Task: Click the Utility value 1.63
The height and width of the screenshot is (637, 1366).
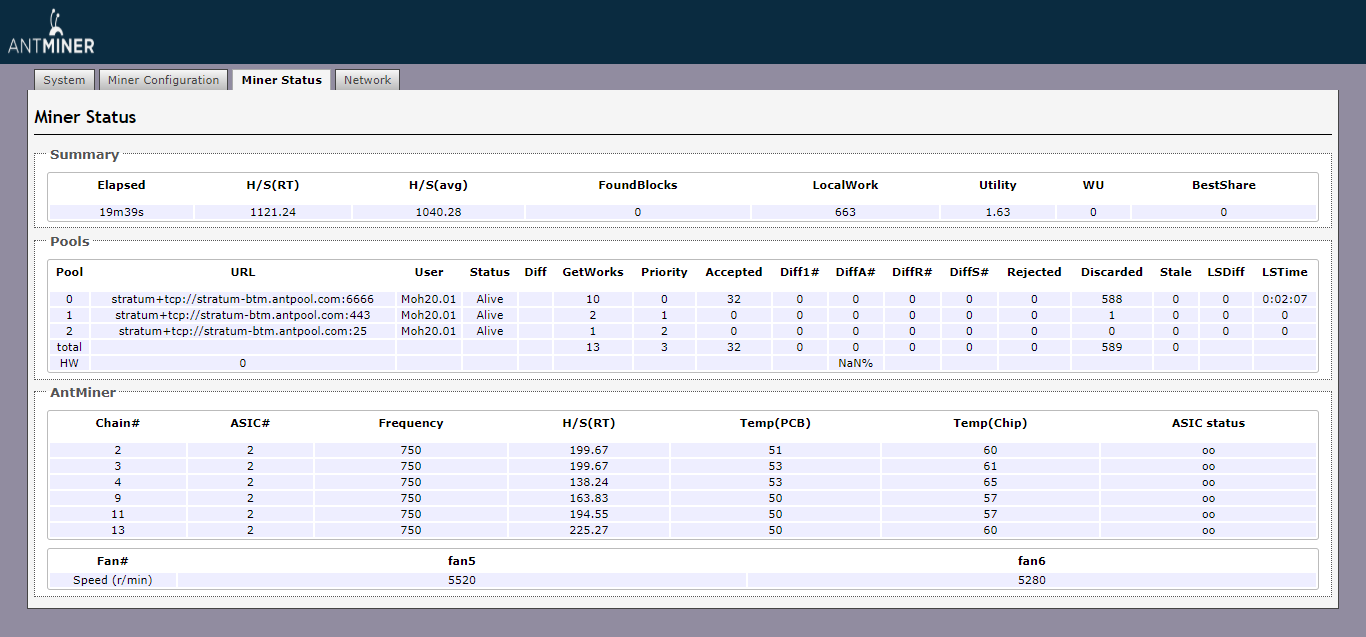Action: point(998,212)
